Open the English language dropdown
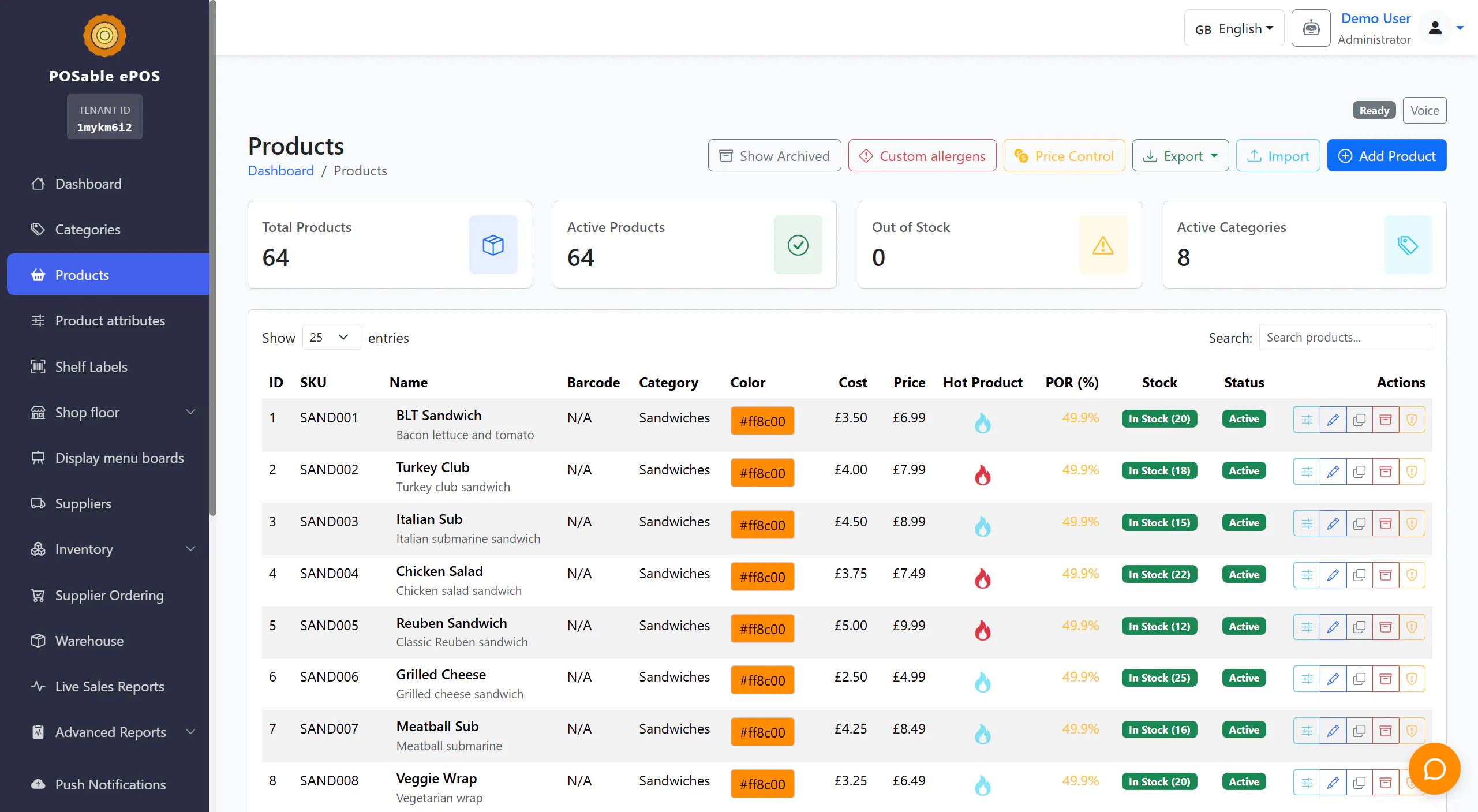1478x812 pixels. coord(1234,28)
